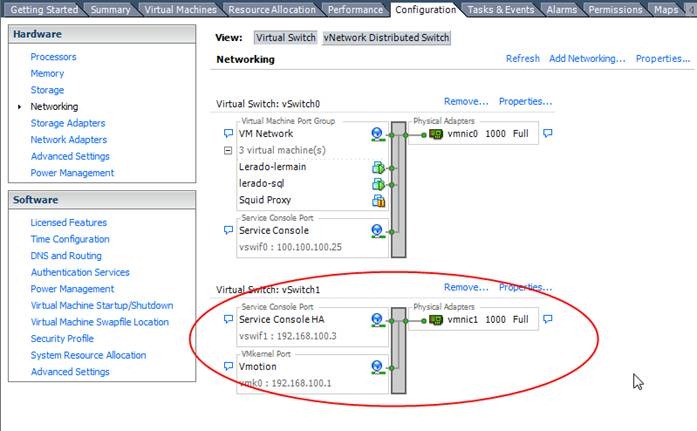
Task: Open the Getting Started tab
Action: click(x=43, y=9)
